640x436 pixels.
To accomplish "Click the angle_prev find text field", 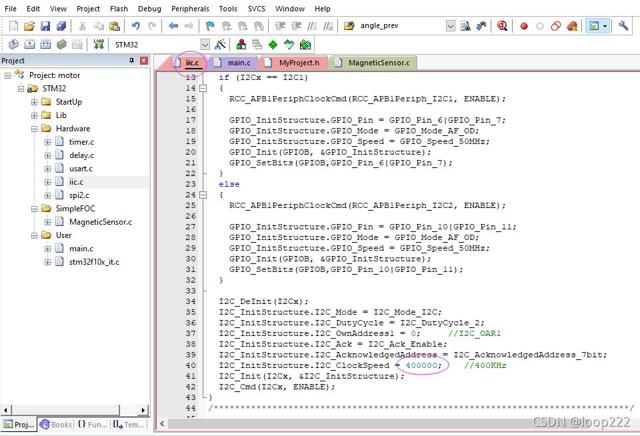I will click(400, 26).
